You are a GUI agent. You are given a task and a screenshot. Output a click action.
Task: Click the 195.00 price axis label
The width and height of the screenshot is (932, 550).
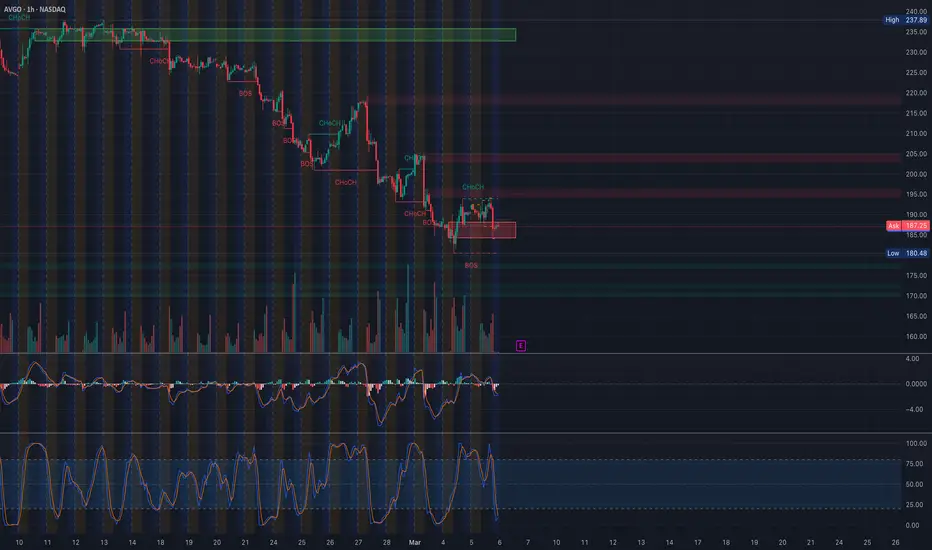(916, 194)
